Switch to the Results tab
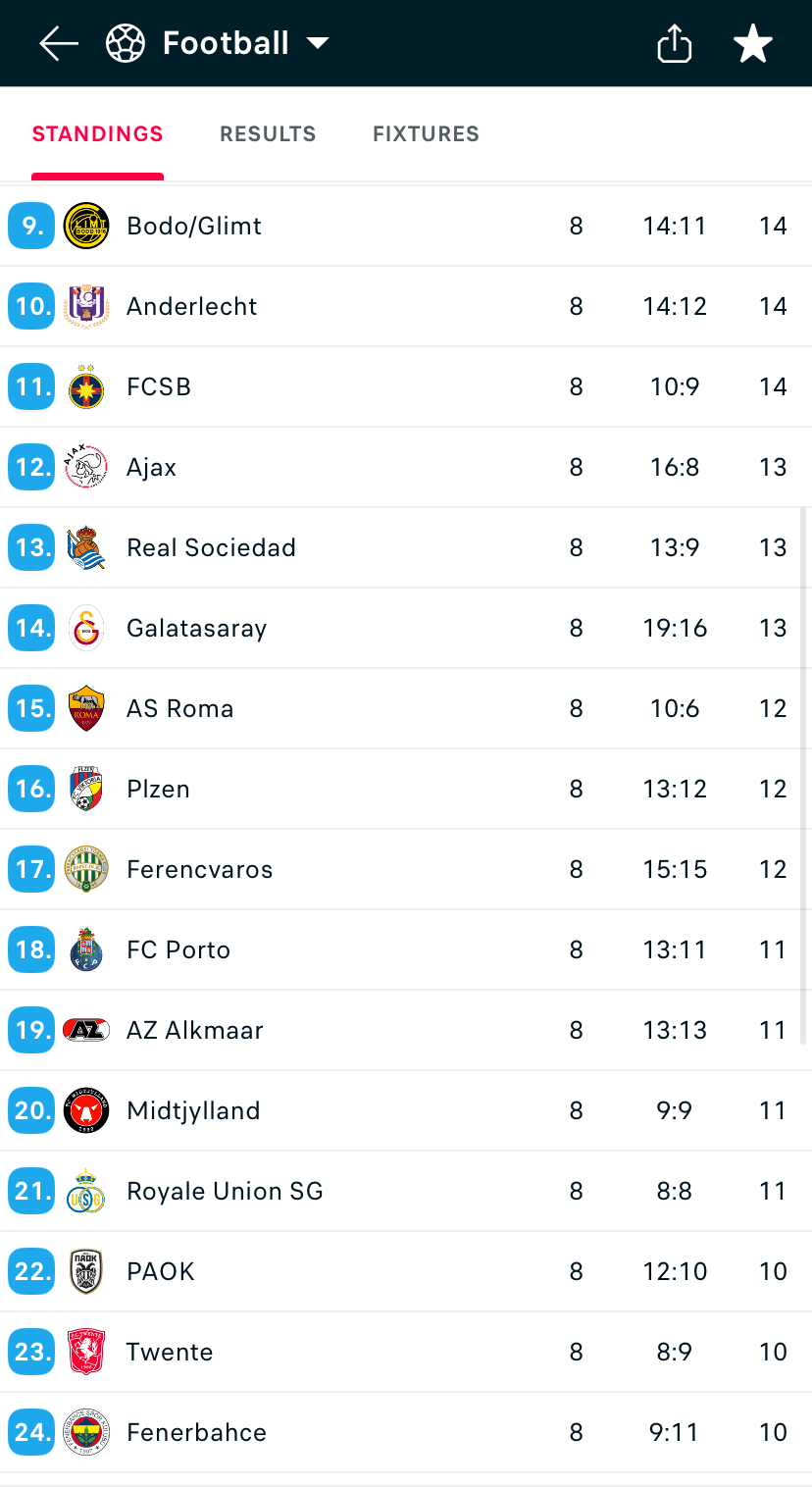The image size is (812, 1487). pos(268,134)
